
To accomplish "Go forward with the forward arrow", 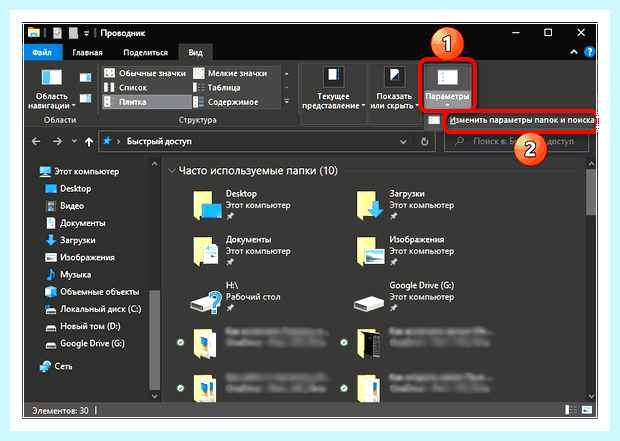I will (57, 141).
